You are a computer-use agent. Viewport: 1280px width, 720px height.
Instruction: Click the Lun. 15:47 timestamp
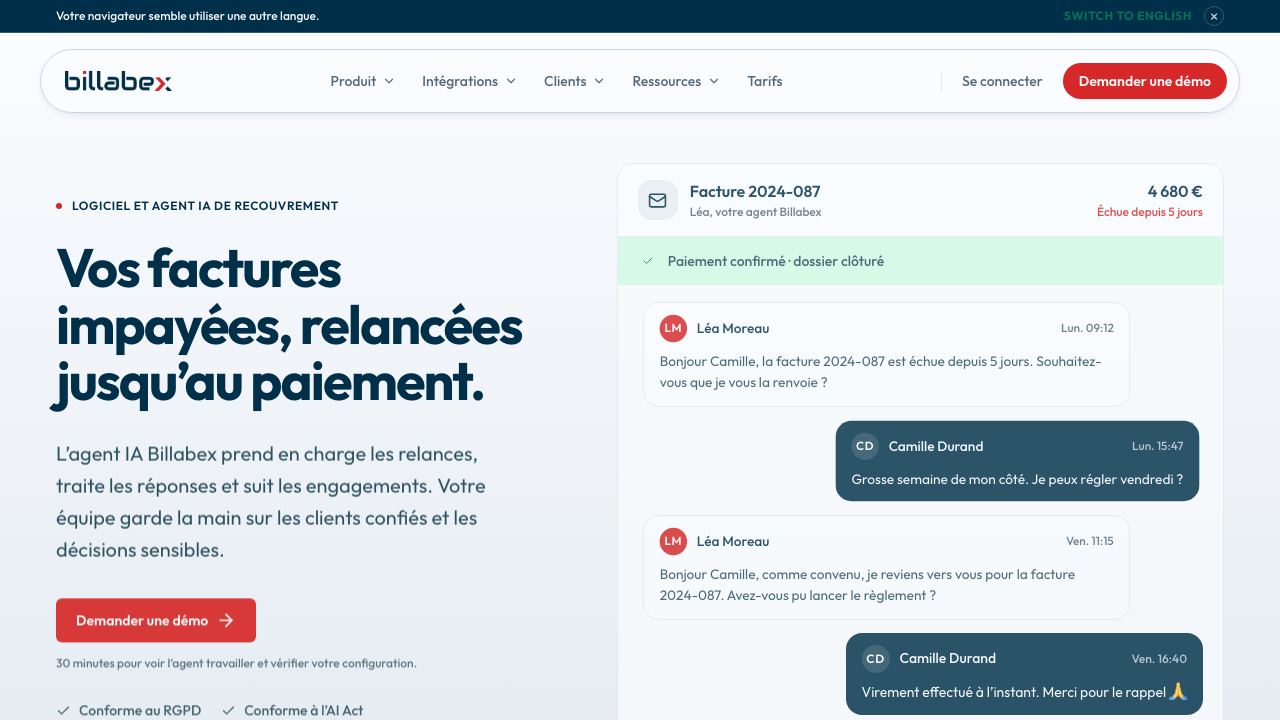tap(1157, 446)
